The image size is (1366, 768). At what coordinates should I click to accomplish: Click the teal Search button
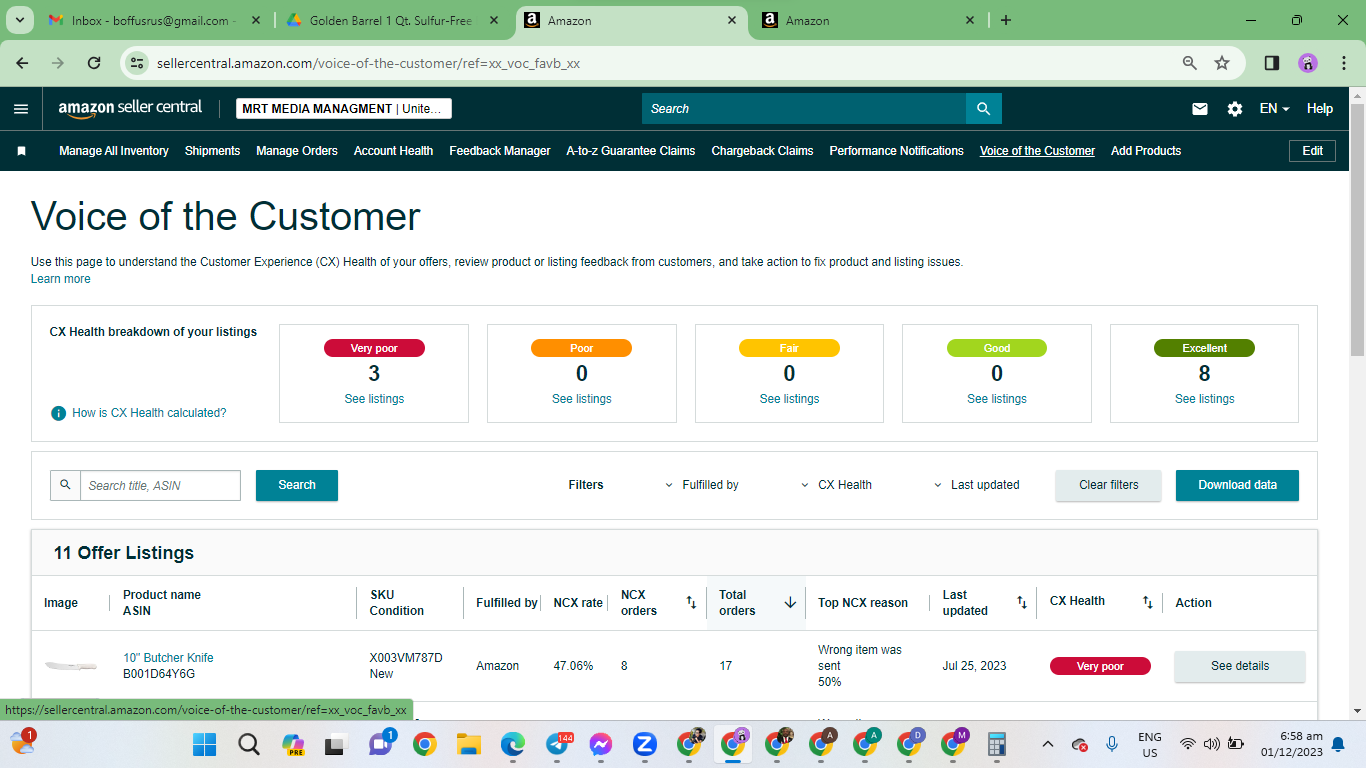297,485
